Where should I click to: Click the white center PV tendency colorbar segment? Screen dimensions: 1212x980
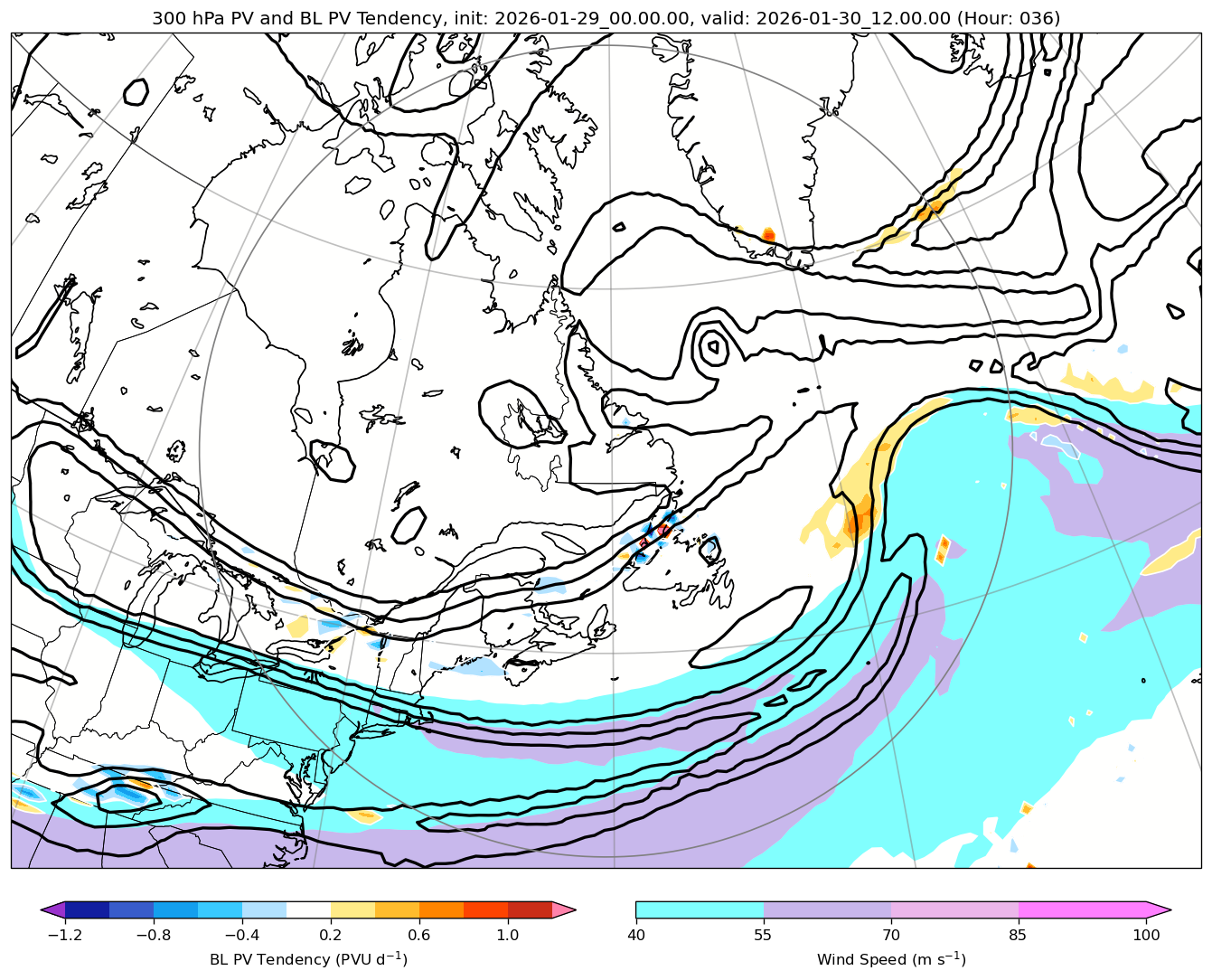(308, 909)
